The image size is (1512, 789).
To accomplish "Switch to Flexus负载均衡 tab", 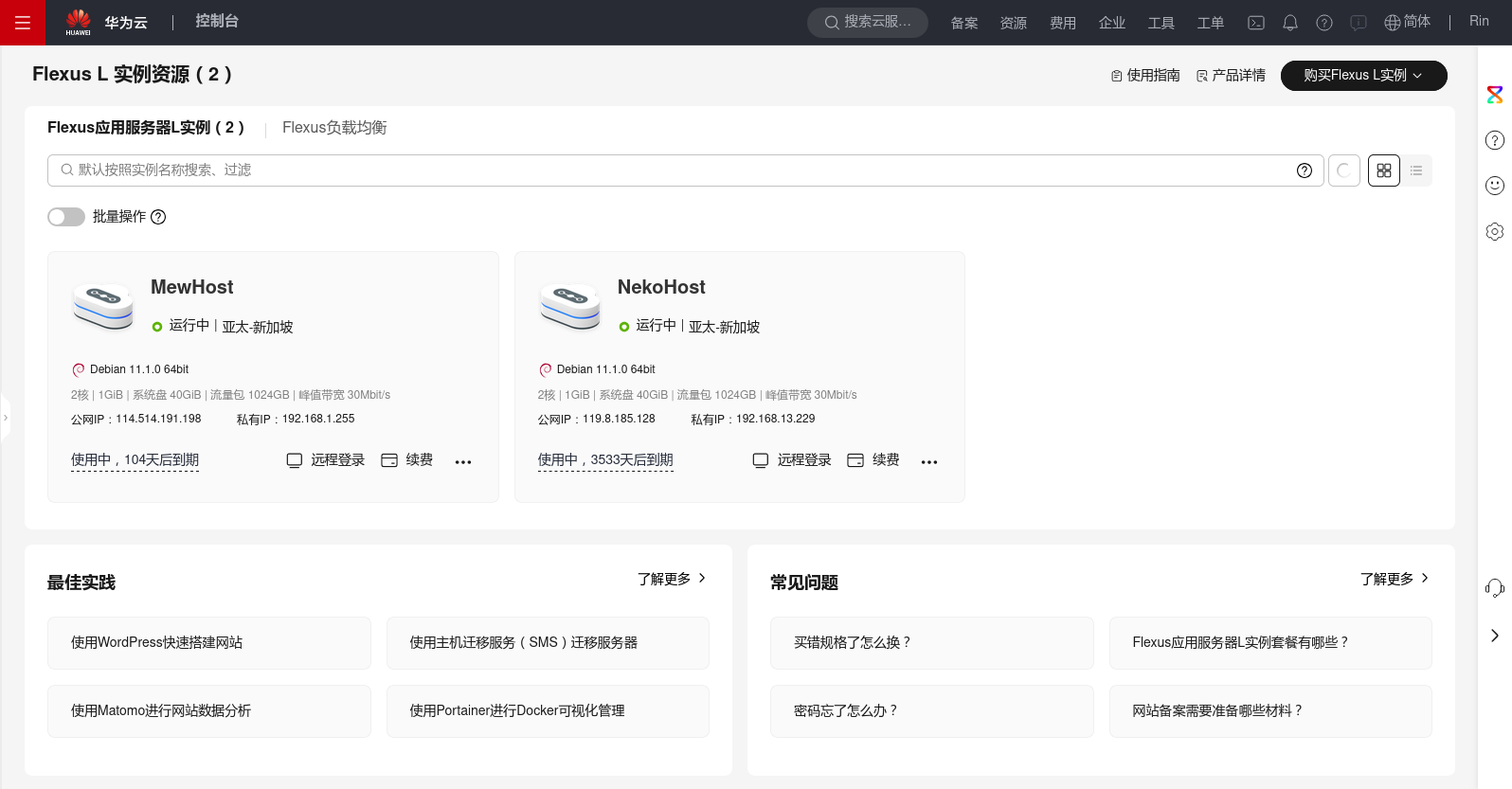I will [334, 128].
